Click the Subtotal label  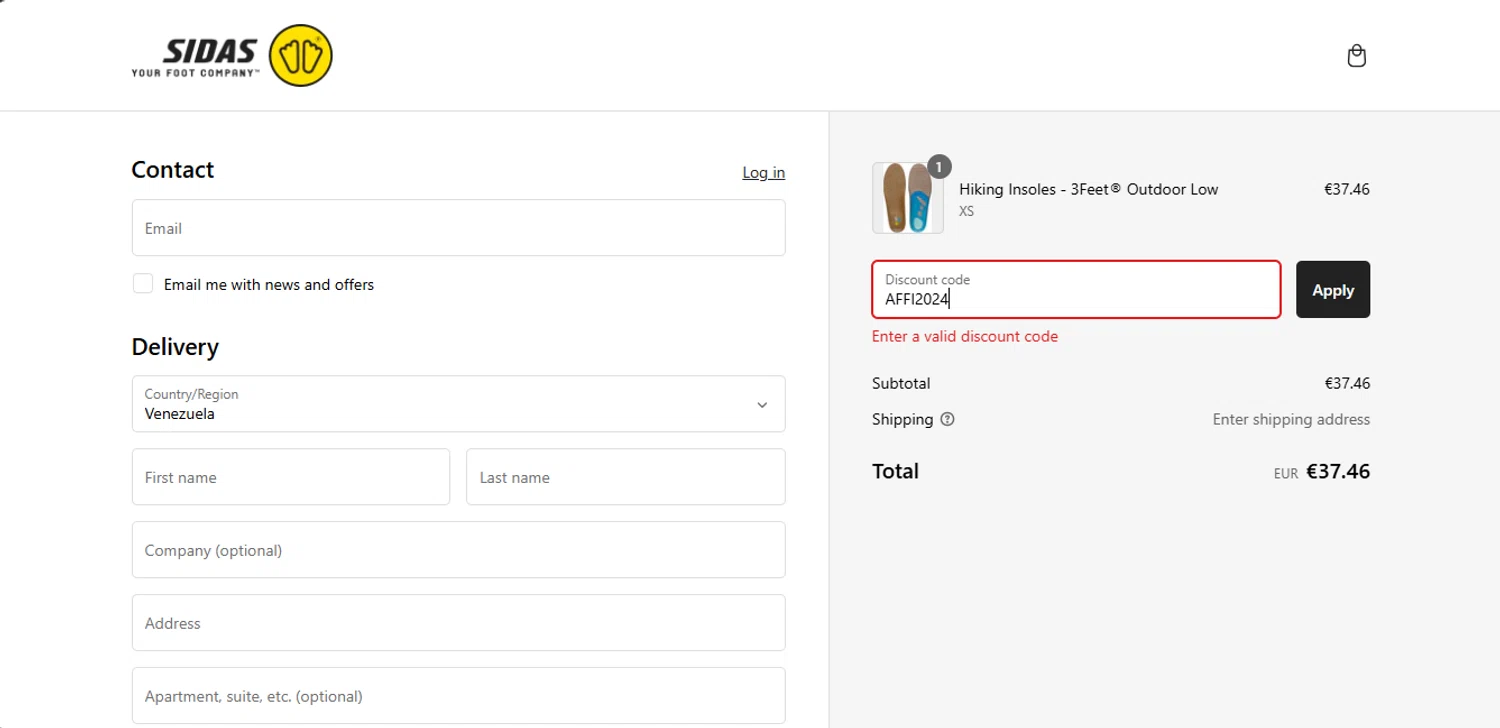tap(901, 383)
